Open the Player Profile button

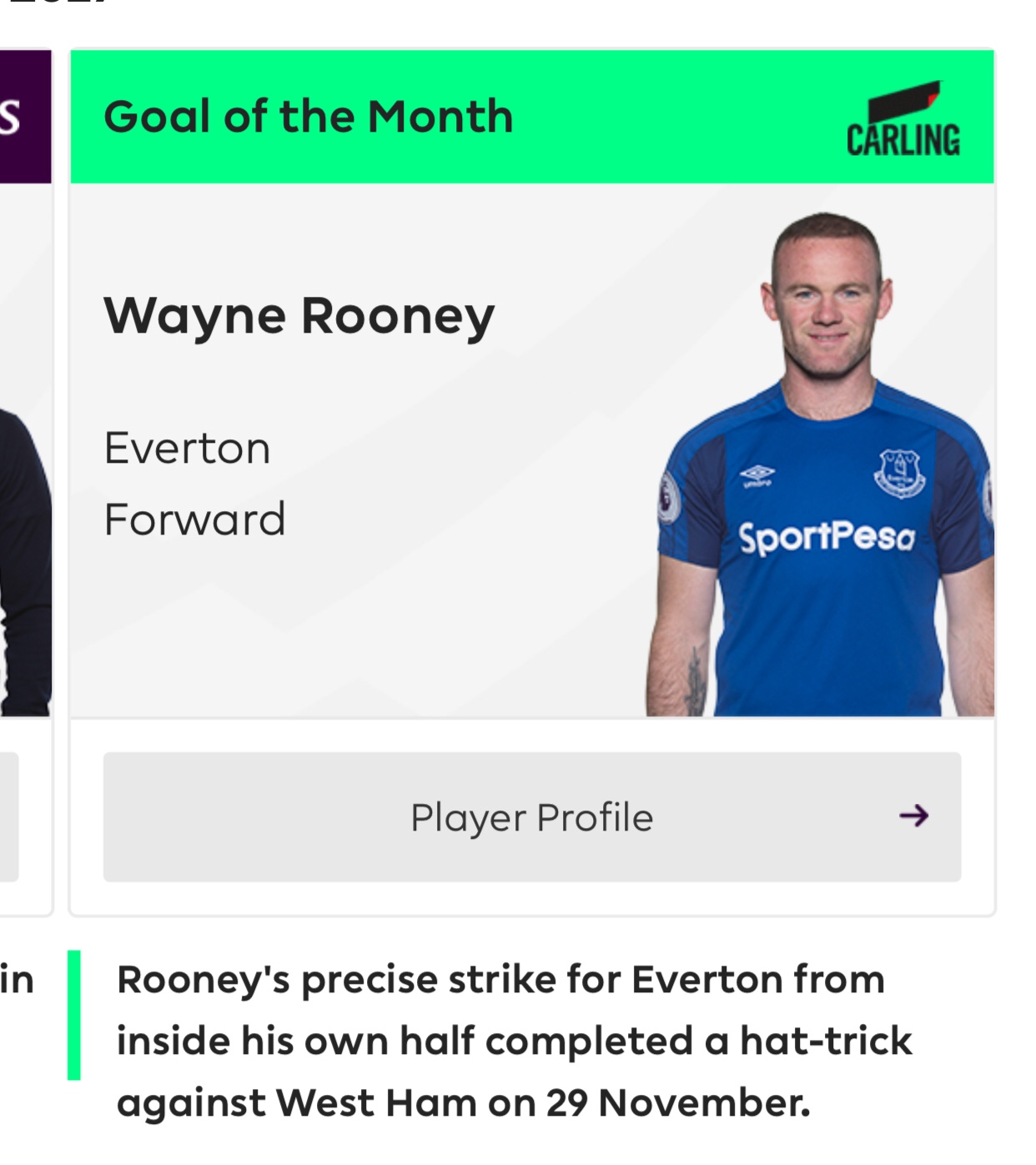point(531,817)
